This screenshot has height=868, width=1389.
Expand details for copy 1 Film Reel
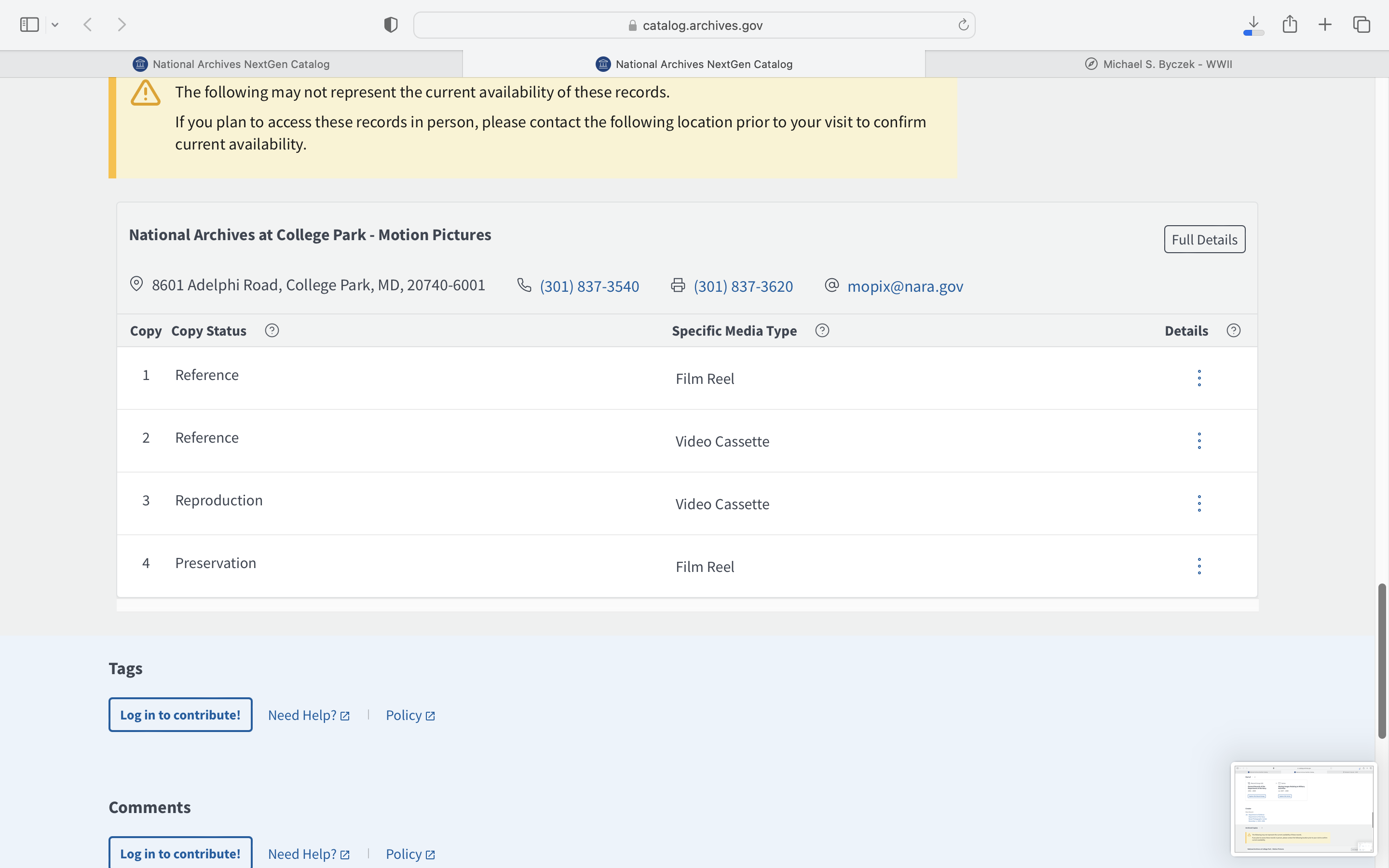1199,379
